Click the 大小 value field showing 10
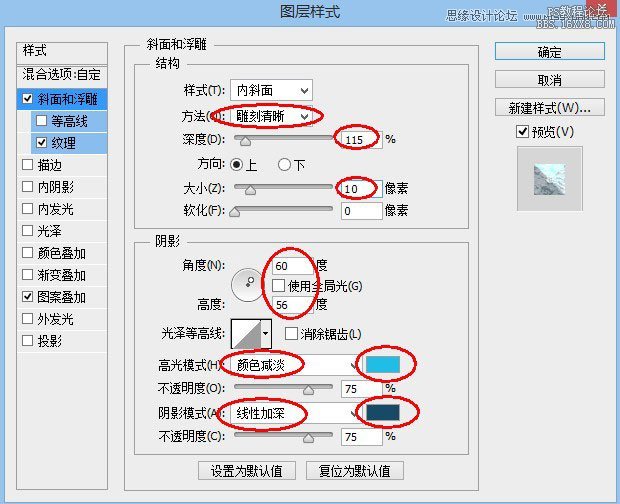The width and height of the screenshot is (620, 504). pyautogui.click(x=362, y=189)
